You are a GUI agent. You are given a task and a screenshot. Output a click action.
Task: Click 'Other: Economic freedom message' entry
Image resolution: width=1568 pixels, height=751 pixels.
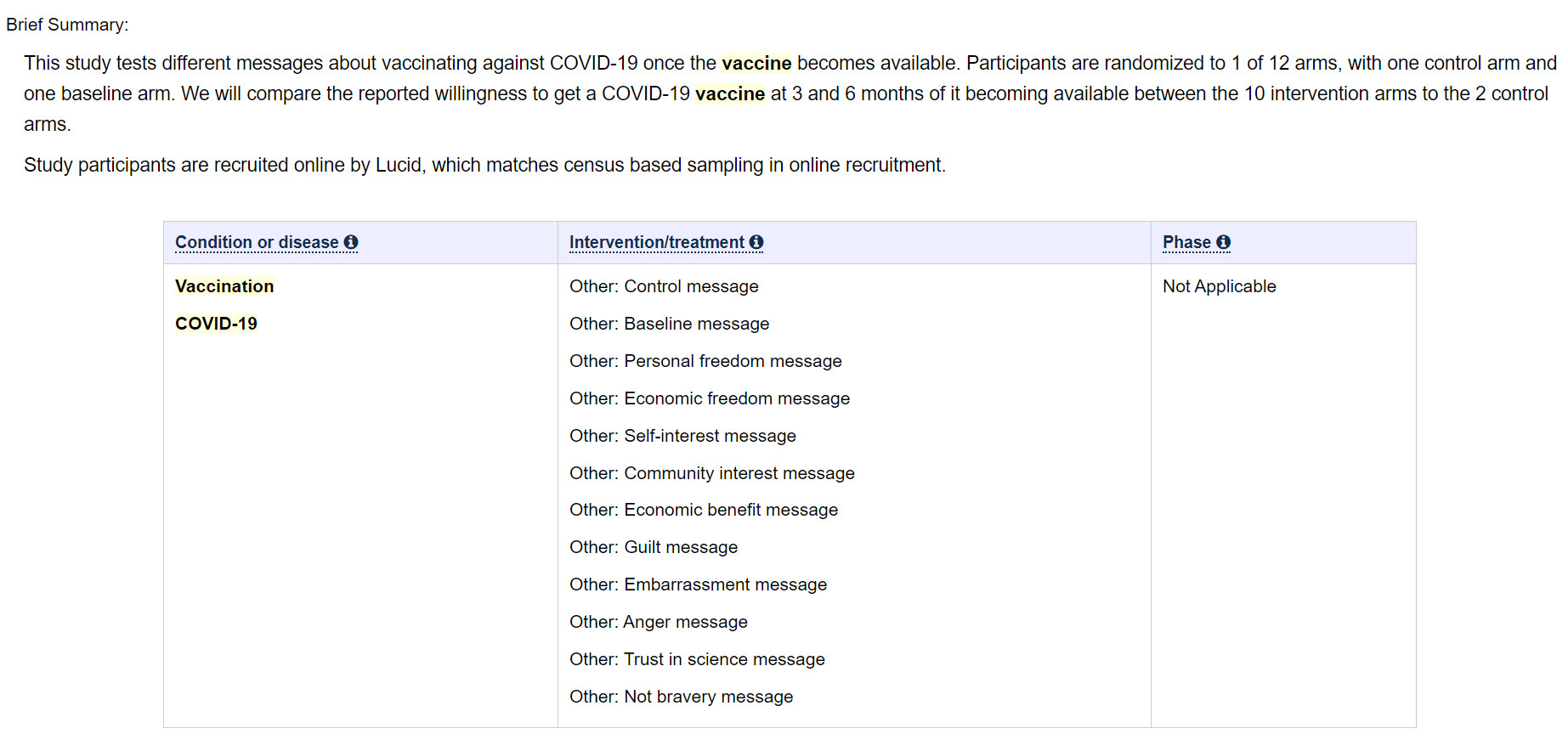pyautogui.click(x=710, y=398)
